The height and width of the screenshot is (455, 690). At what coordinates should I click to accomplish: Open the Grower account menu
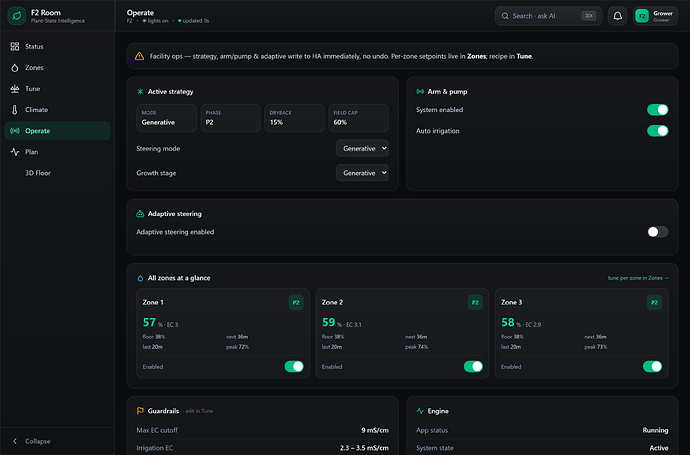click(x=655, y=16)
